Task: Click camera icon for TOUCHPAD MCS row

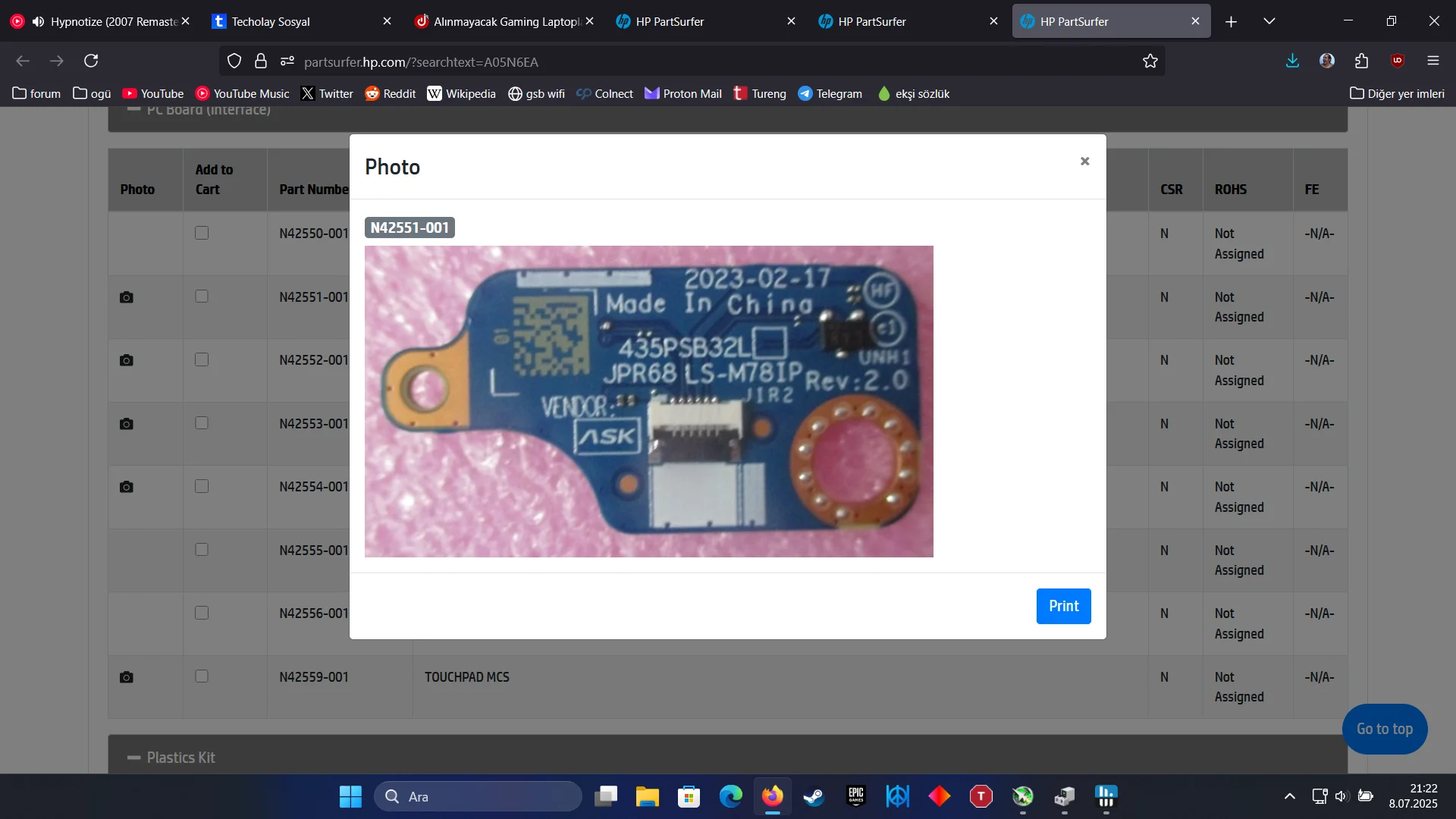Action: pyautogui.click(x=127, y=677)
